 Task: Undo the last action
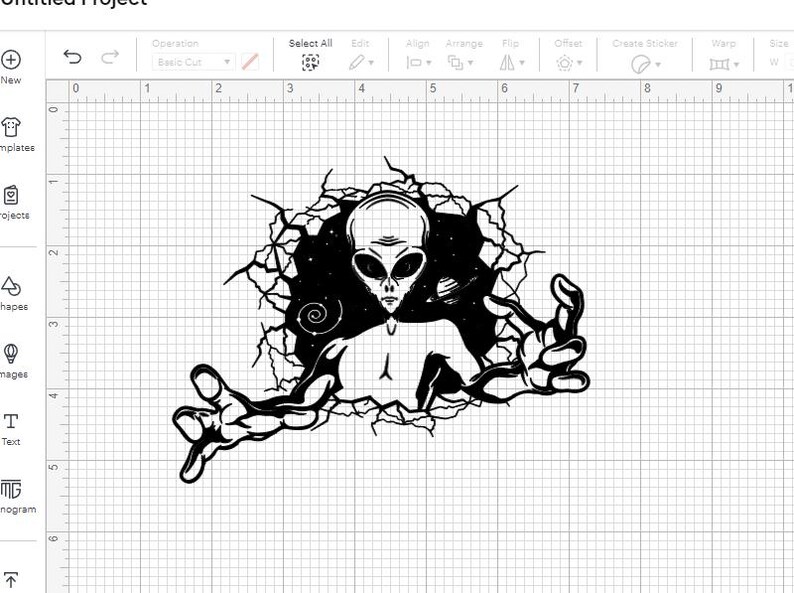click(72, 57)
